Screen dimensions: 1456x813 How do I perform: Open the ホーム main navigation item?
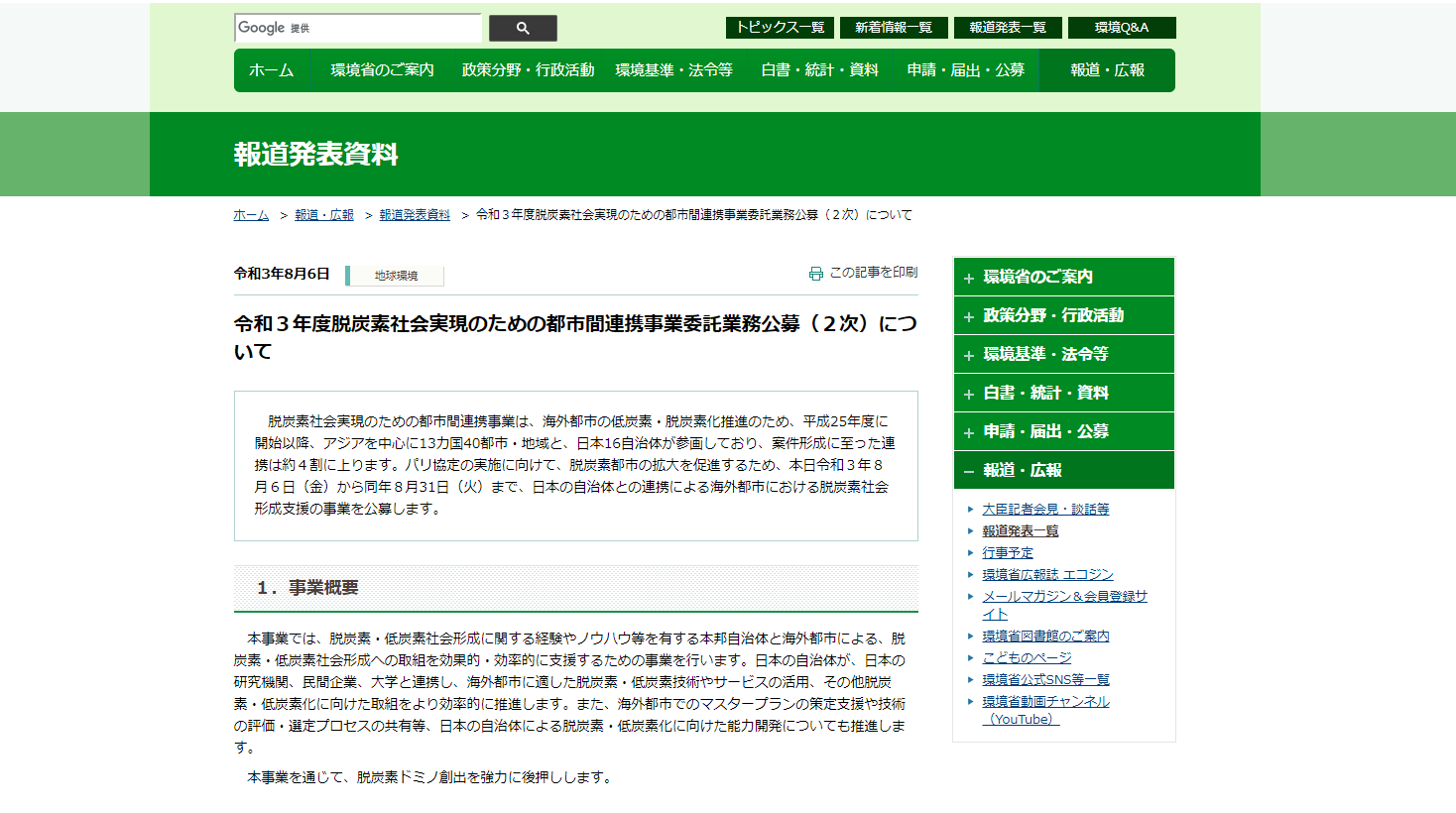point(271,70)
